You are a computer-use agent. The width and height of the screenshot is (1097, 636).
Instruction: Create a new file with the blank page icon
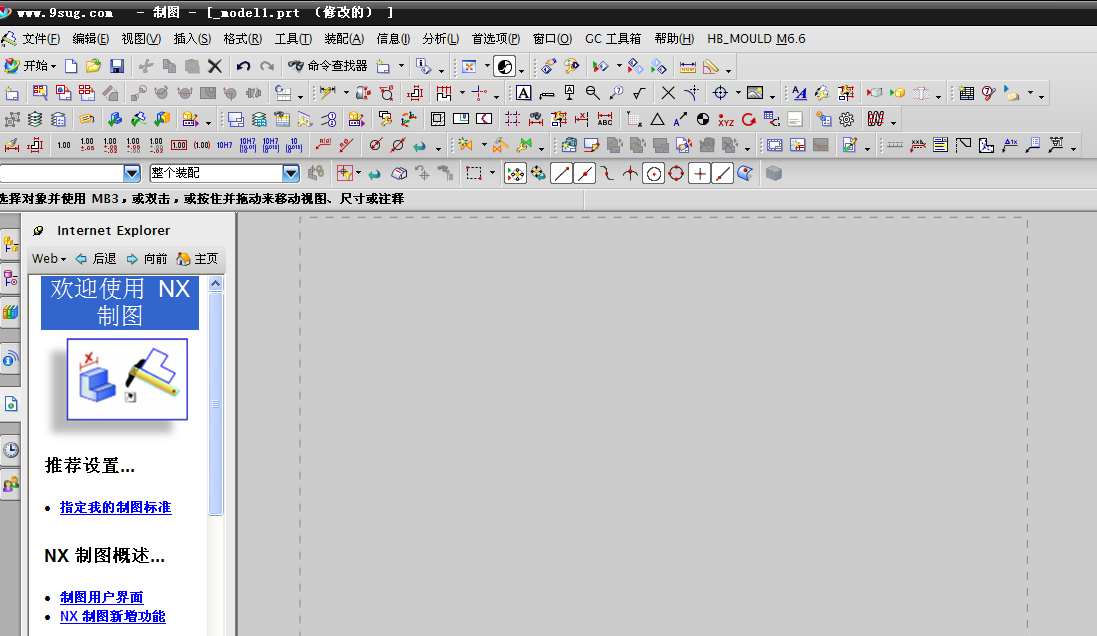click(x=71, y=66)
